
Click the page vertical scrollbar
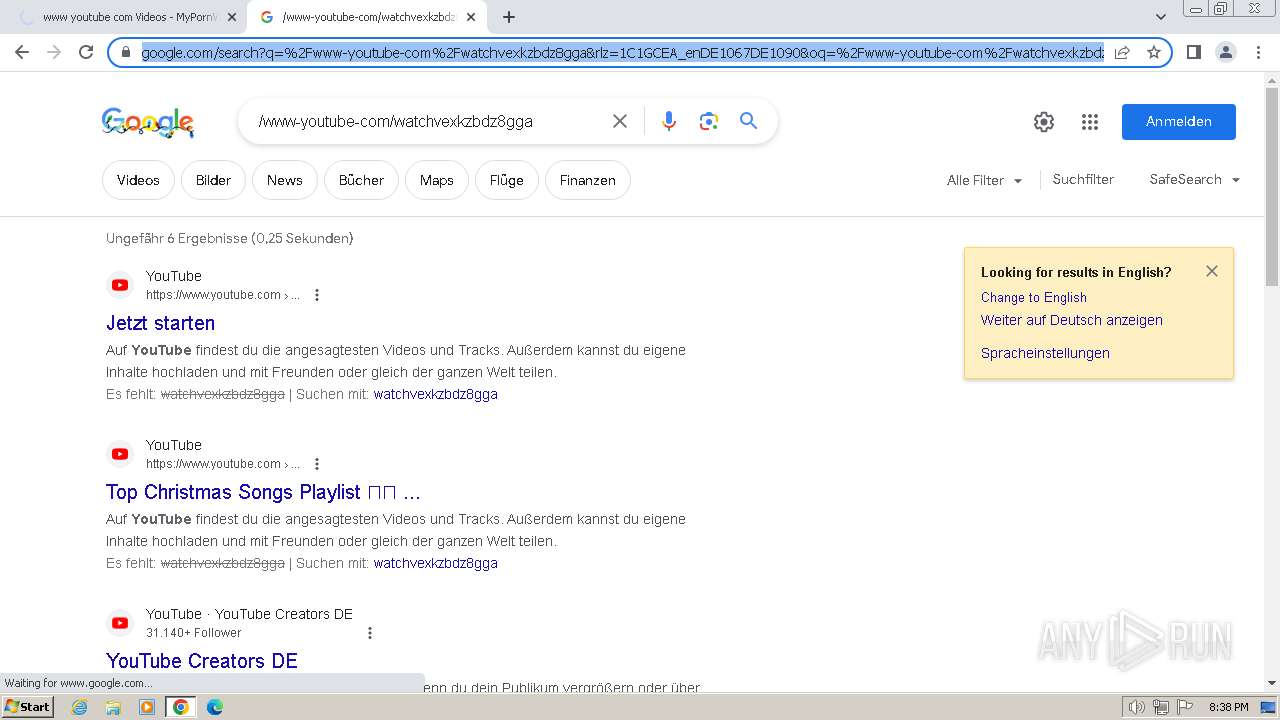pos(1272,185)
